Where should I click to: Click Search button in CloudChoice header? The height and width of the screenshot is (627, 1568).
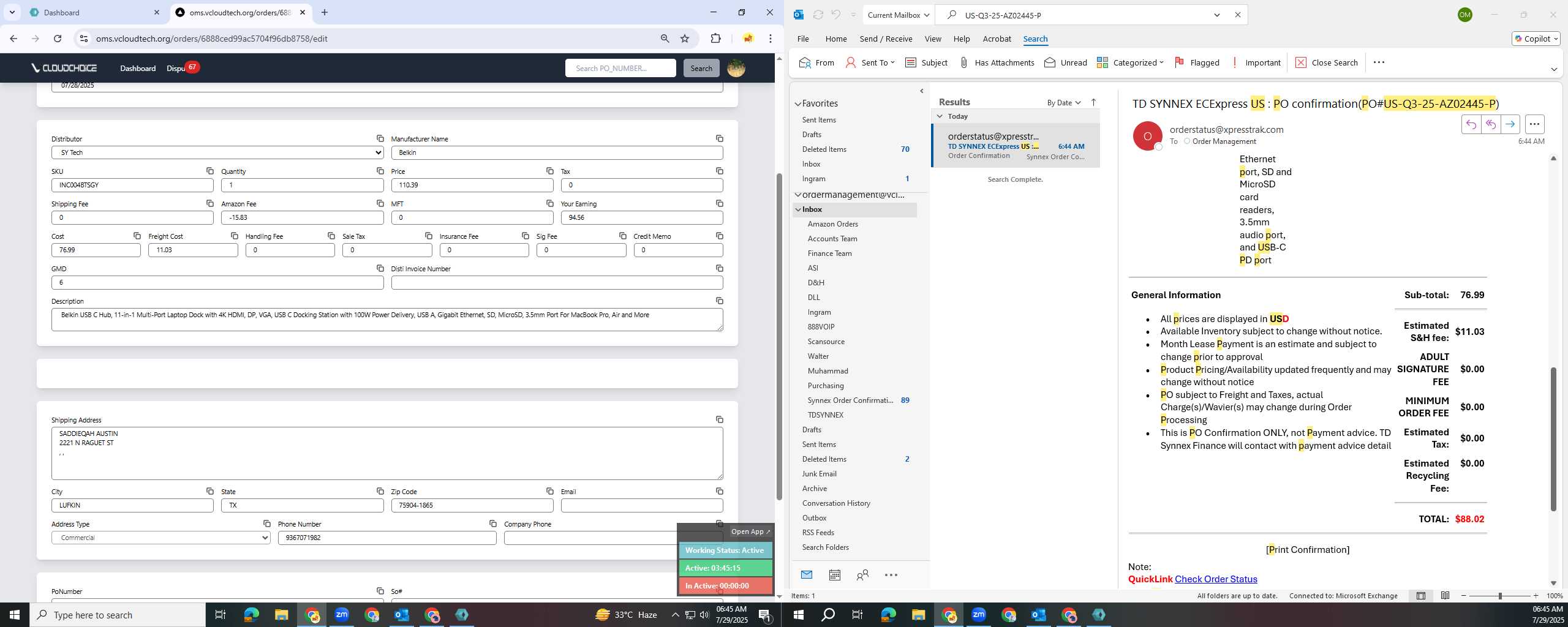coord(701,68)
